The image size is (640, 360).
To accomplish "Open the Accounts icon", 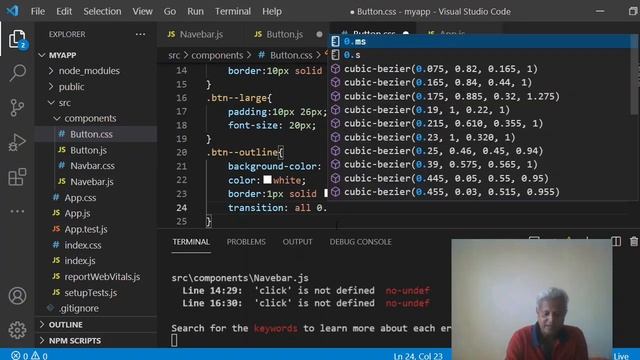I will coord(17,296).
